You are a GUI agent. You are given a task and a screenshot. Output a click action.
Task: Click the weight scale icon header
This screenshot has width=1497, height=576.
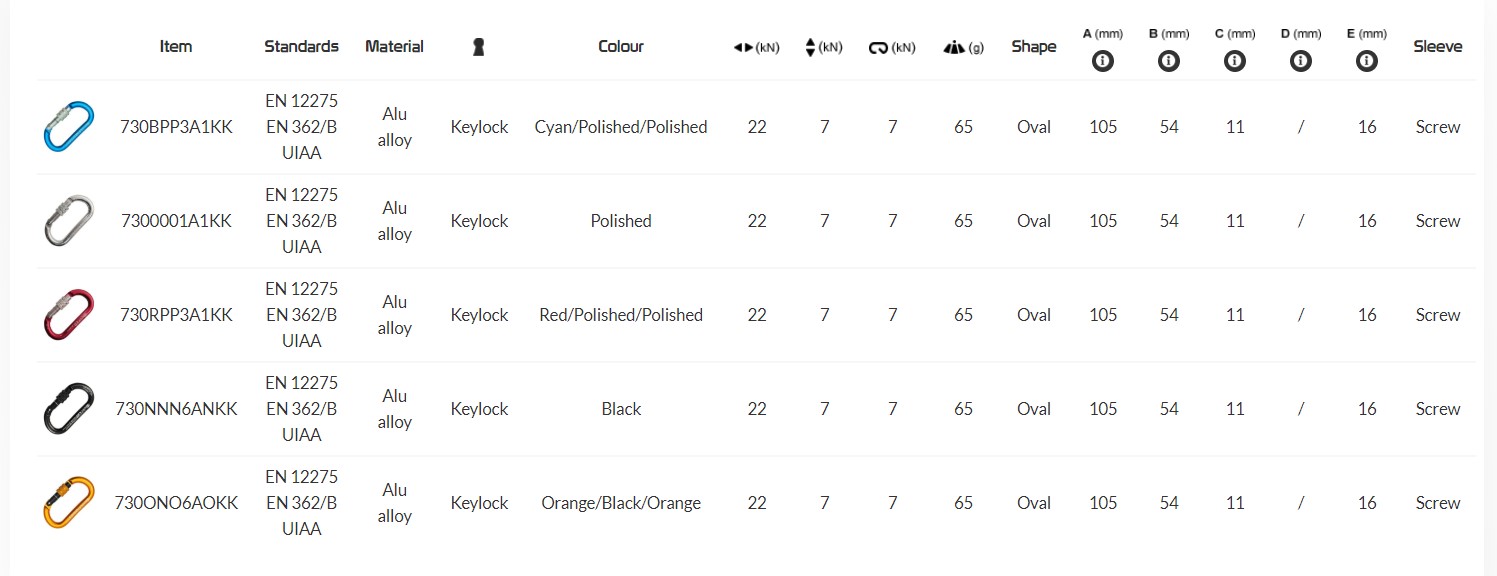coord(953,47)
